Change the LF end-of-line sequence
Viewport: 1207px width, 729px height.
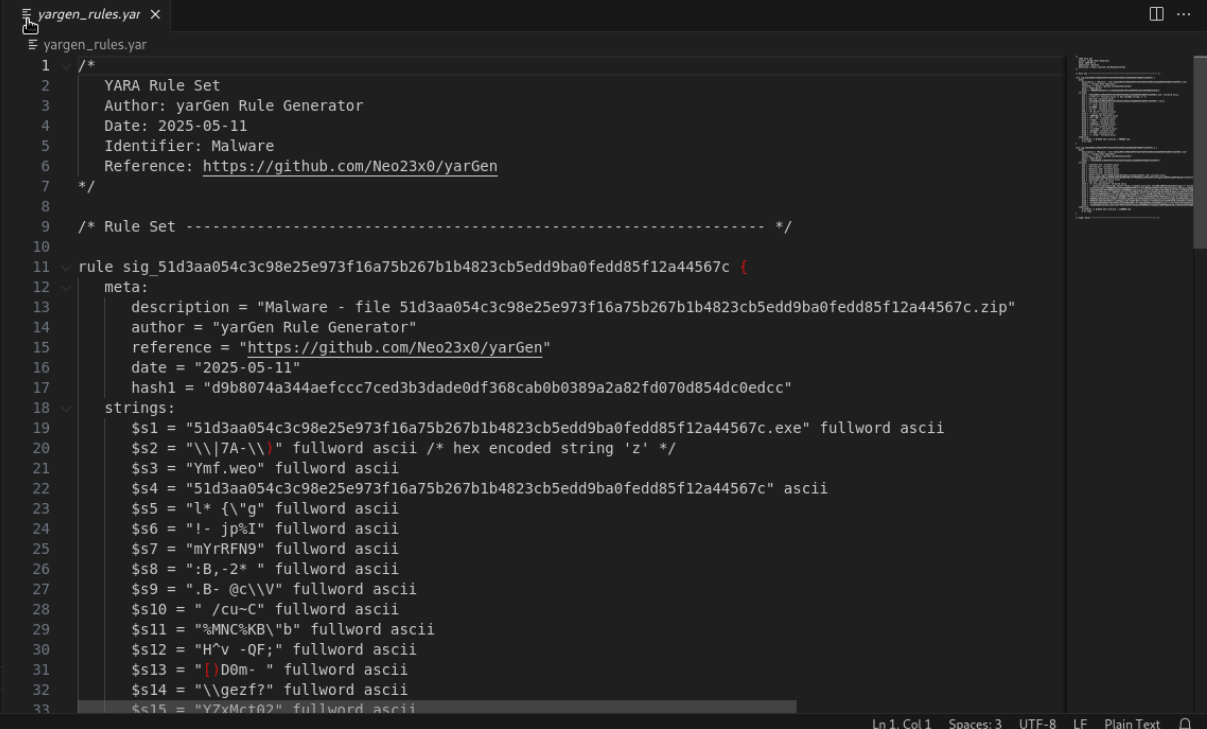[x=1080, y=723]
